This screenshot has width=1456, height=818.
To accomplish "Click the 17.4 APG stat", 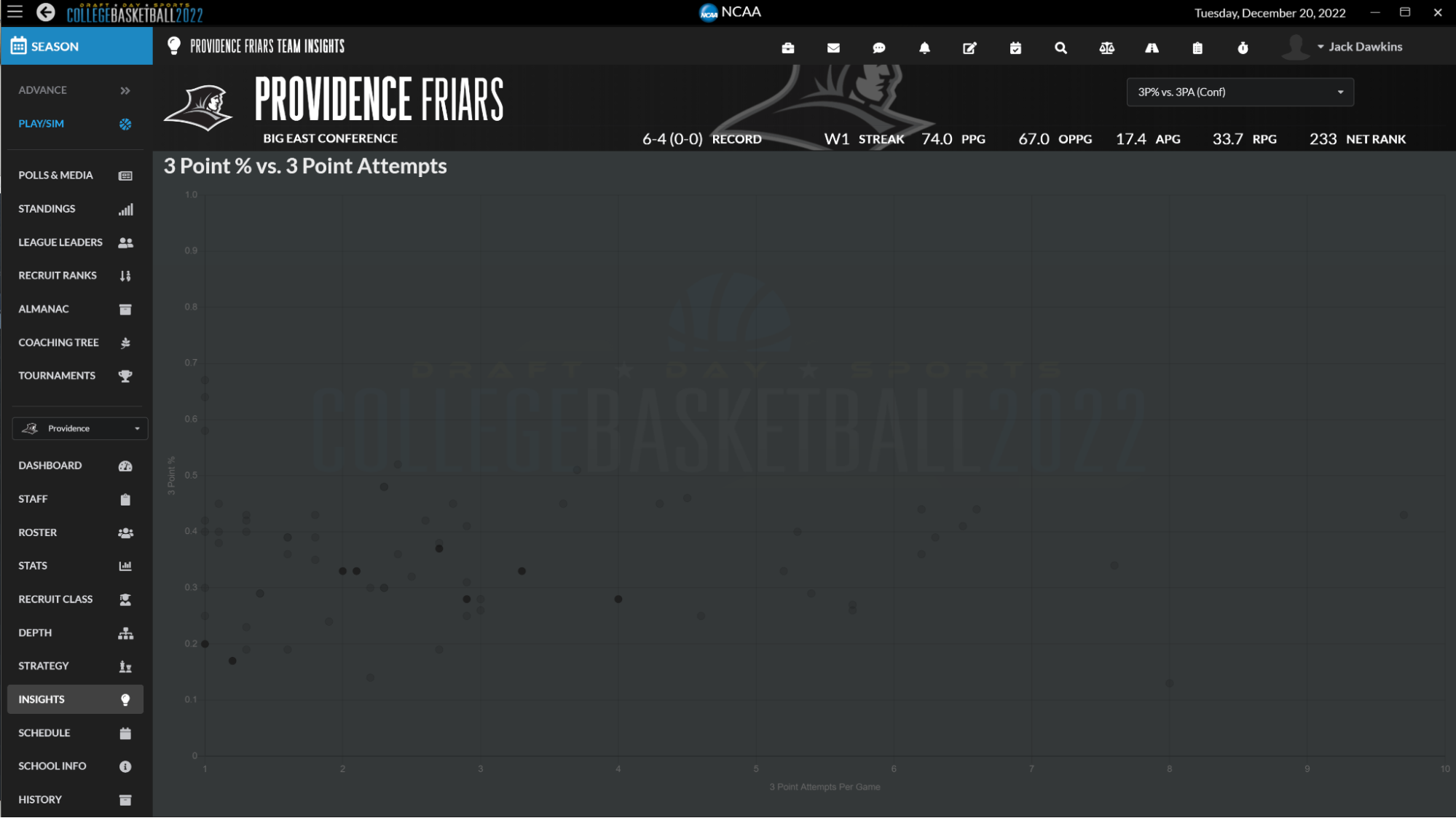I will pyautogui.click(x=1148, y=139).
